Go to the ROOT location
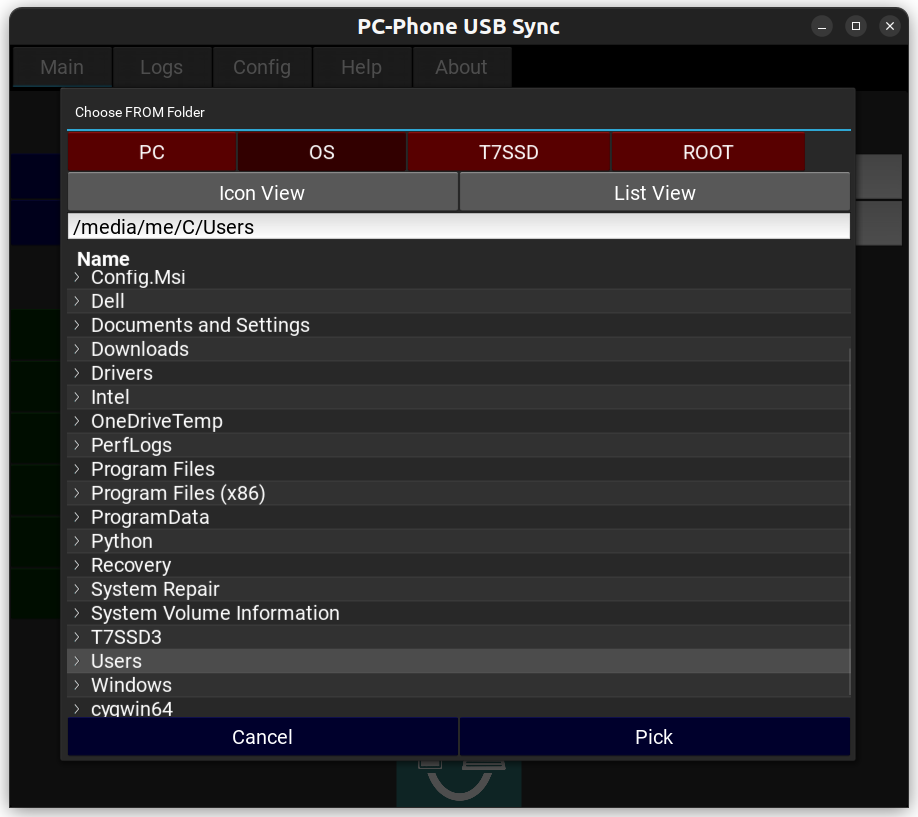This screenshot has width=918, height=817. pos(708,153)
